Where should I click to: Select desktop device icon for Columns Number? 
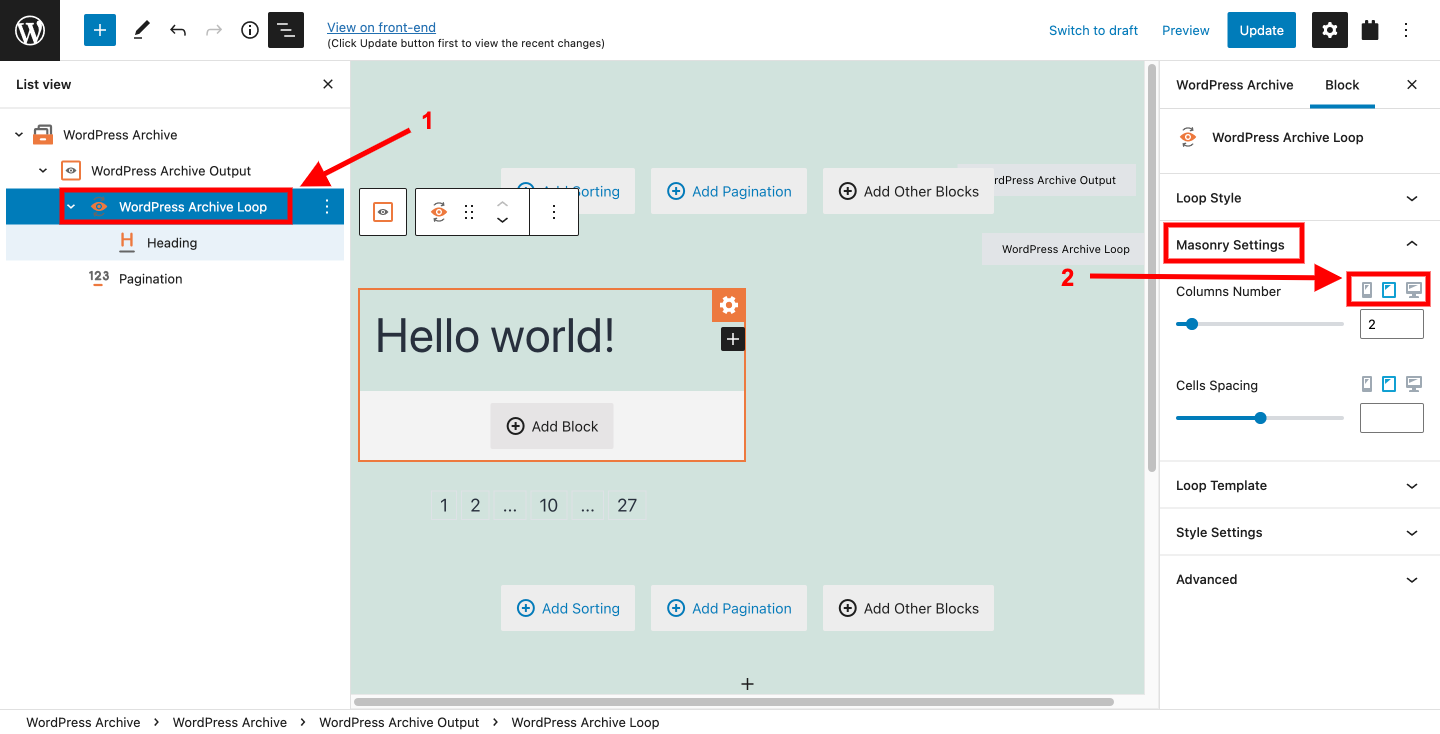(x=1414, y=290)
